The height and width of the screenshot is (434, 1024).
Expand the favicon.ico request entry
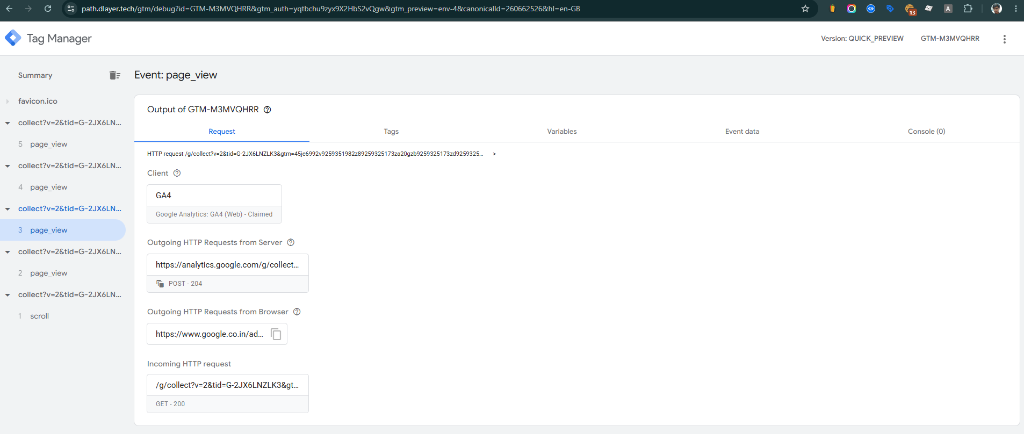pyautogui.click(x=7, y=101)
